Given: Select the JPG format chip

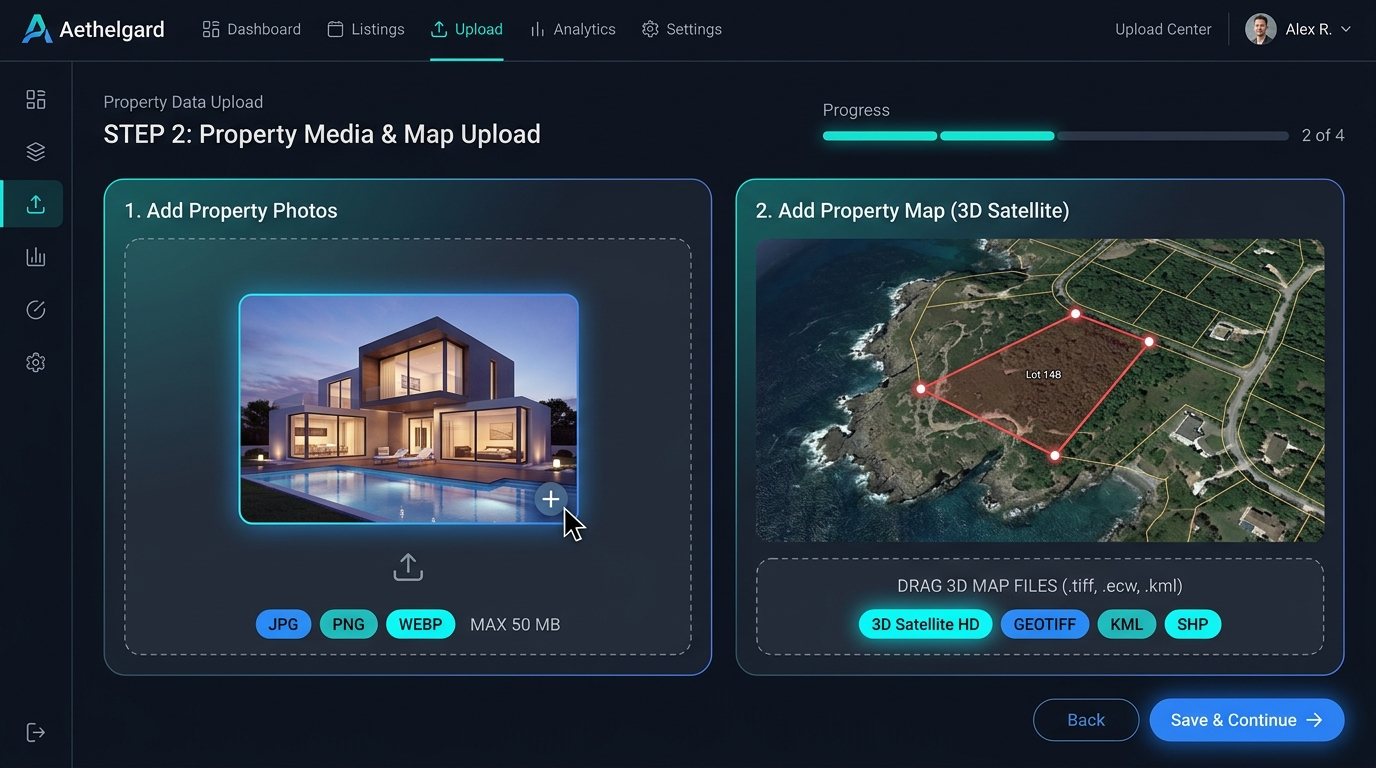Looking at the screenshot, I should pyautogui.click(x=284, y=624).
